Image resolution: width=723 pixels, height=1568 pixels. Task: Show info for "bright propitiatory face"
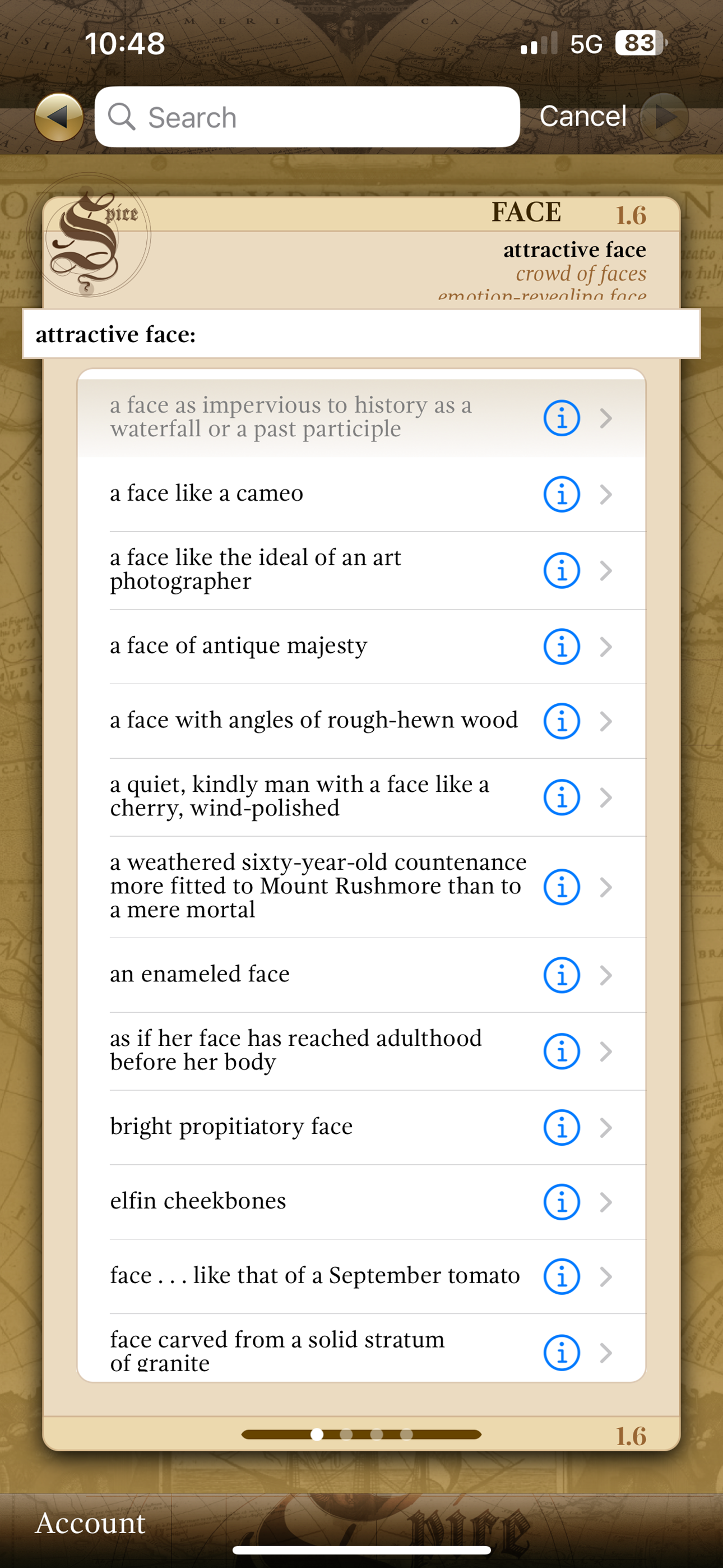click(561, 1127)
